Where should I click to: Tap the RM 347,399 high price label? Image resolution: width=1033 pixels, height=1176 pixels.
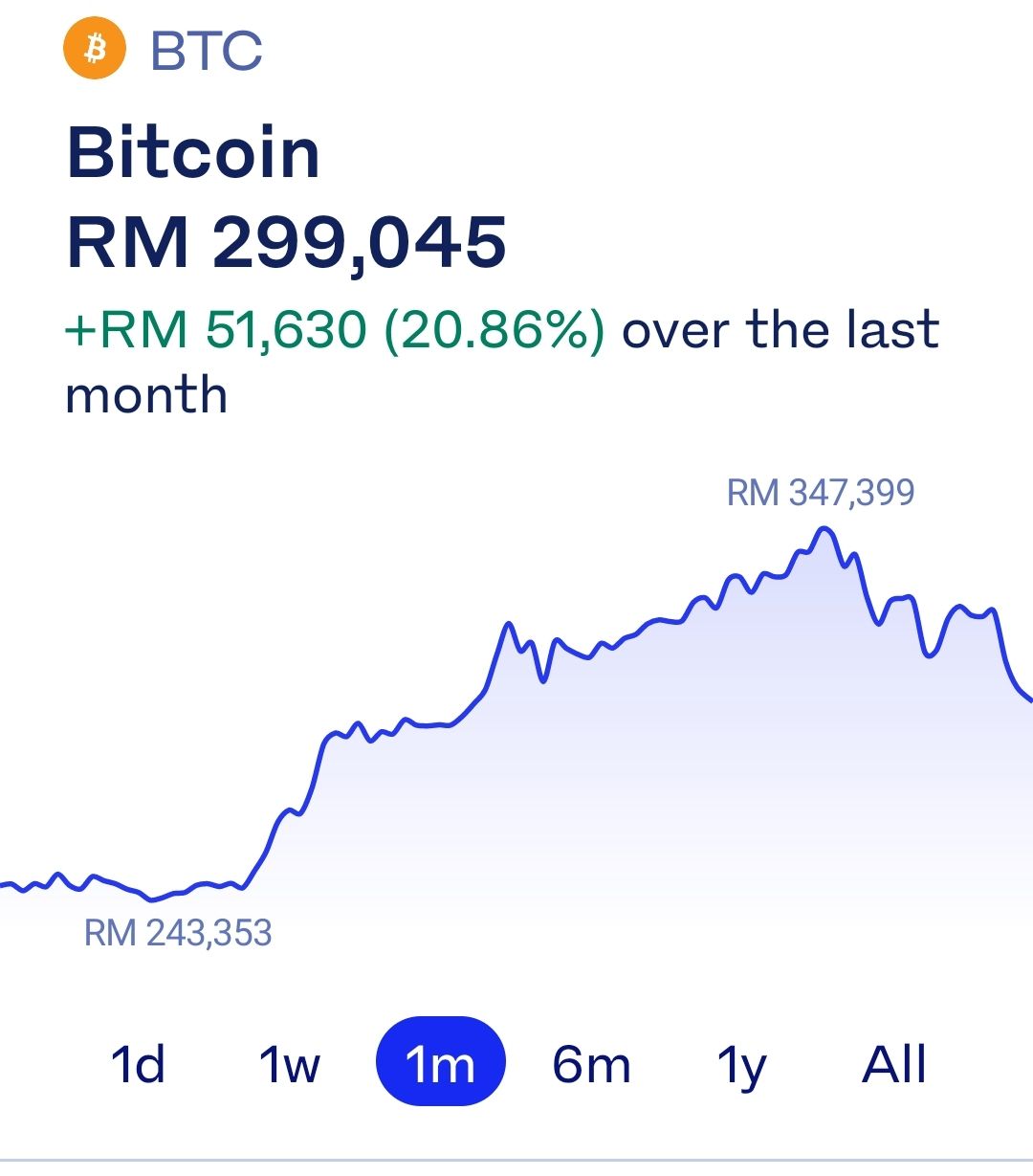821,493
